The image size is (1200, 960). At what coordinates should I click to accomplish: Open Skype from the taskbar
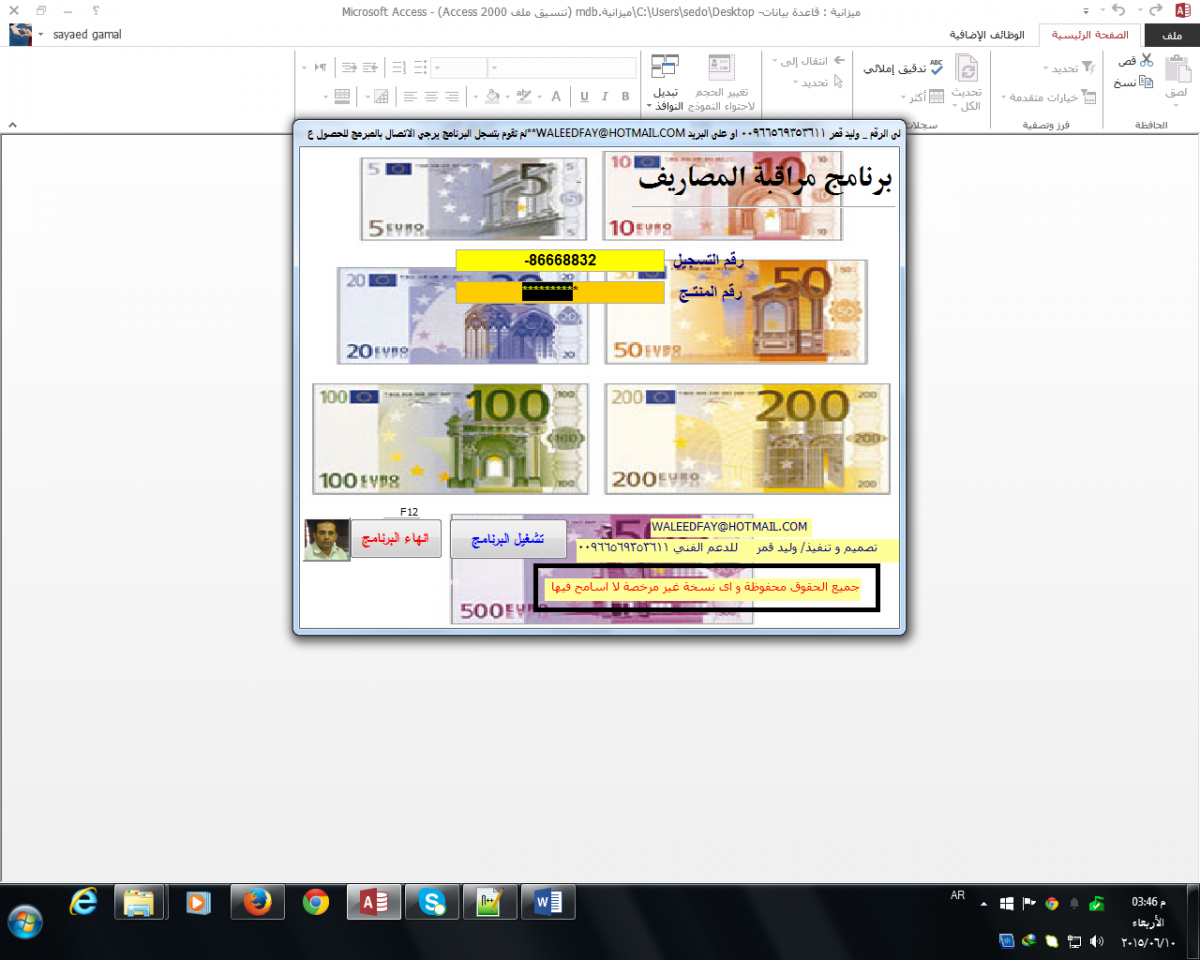click(x=433, y=903)
